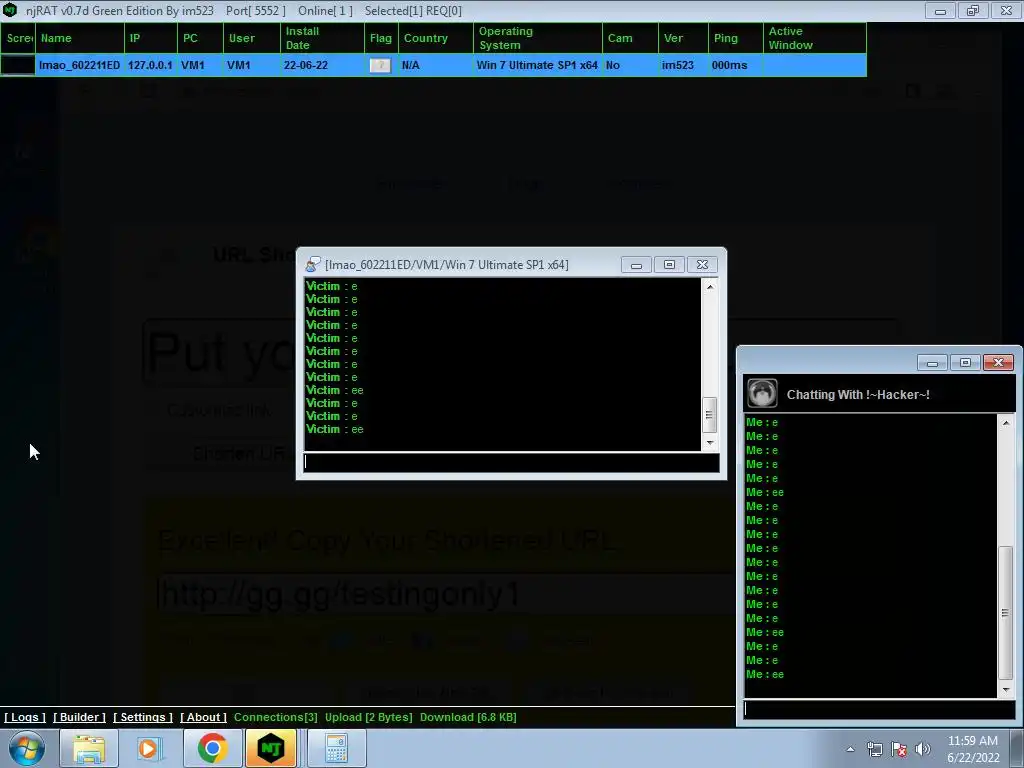Screen dimensions: 1024x768
Task: Open File Explorer from the taskbar
Action: pyautogui.click(x=89, y=748)
